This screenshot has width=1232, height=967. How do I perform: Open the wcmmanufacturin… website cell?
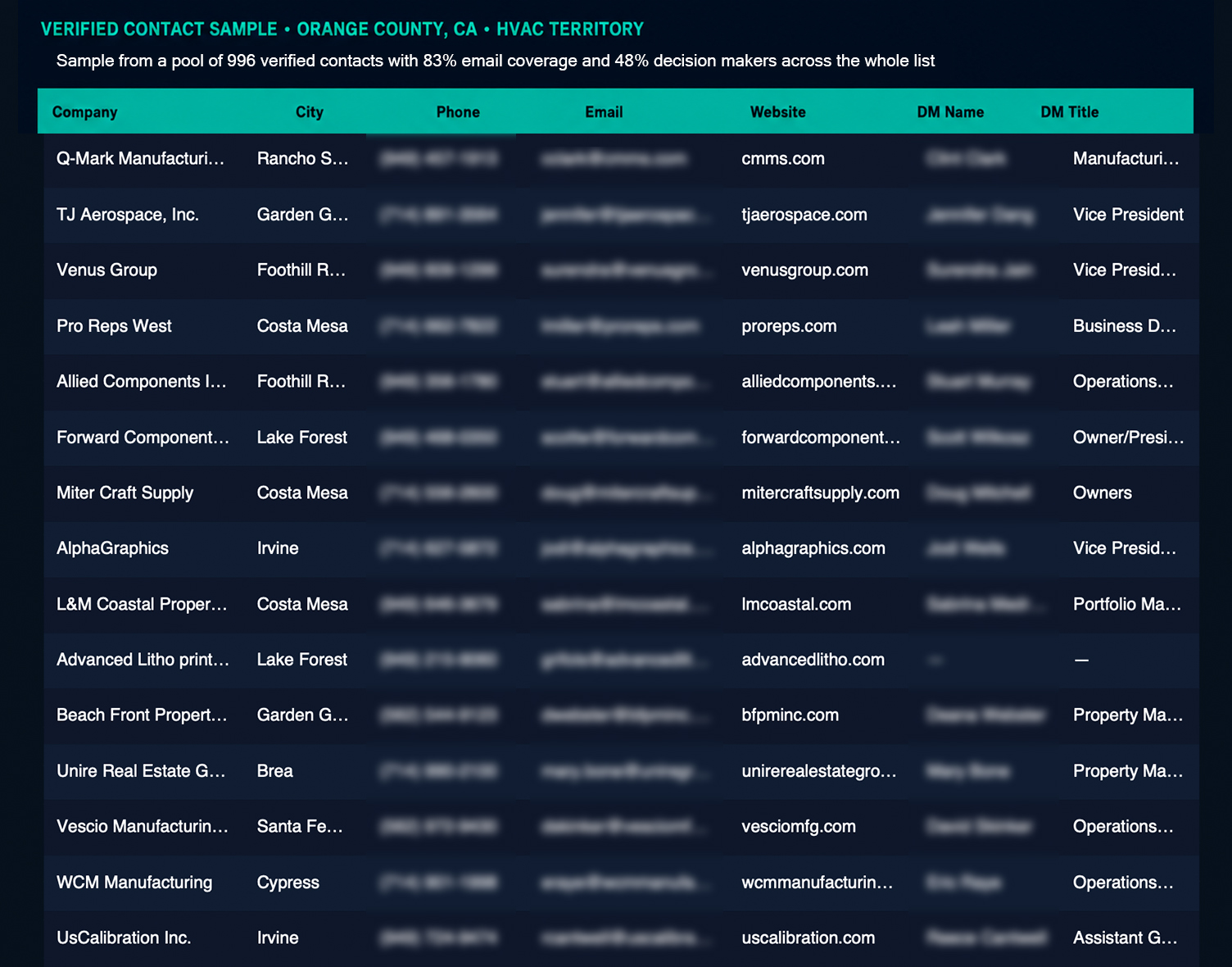(818, 883)
